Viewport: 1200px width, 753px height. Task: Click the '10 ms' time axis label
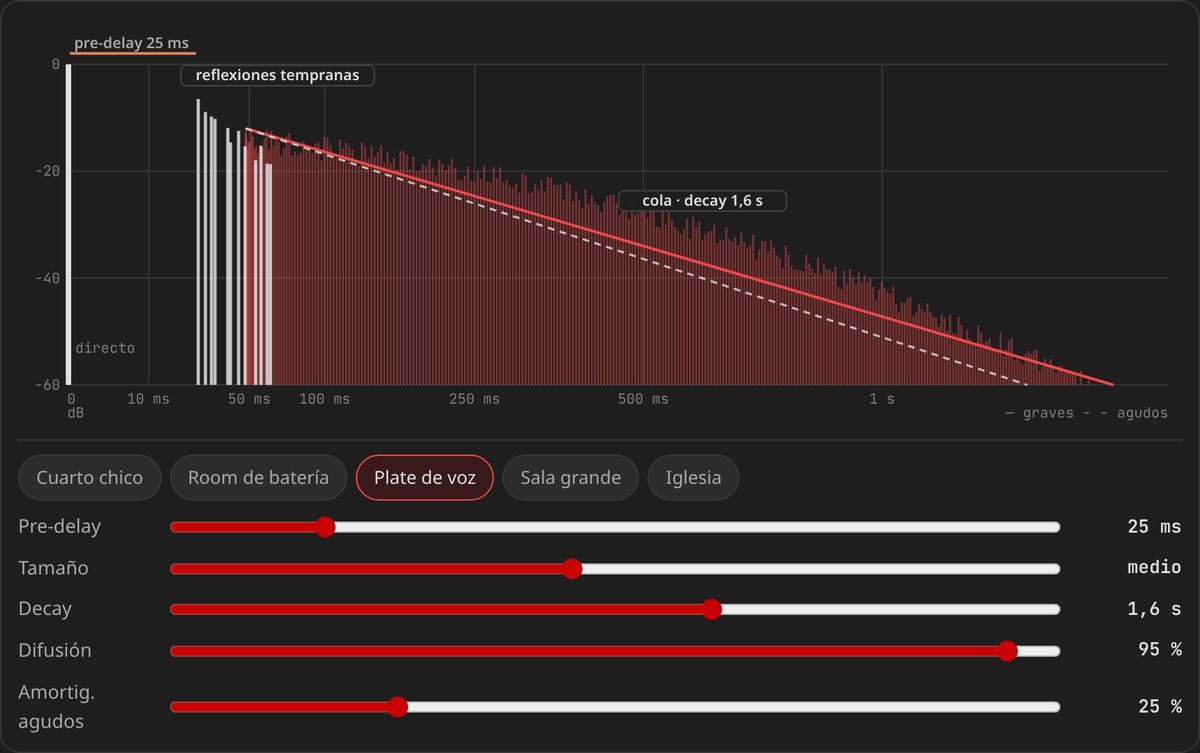(x=149, y=399)
